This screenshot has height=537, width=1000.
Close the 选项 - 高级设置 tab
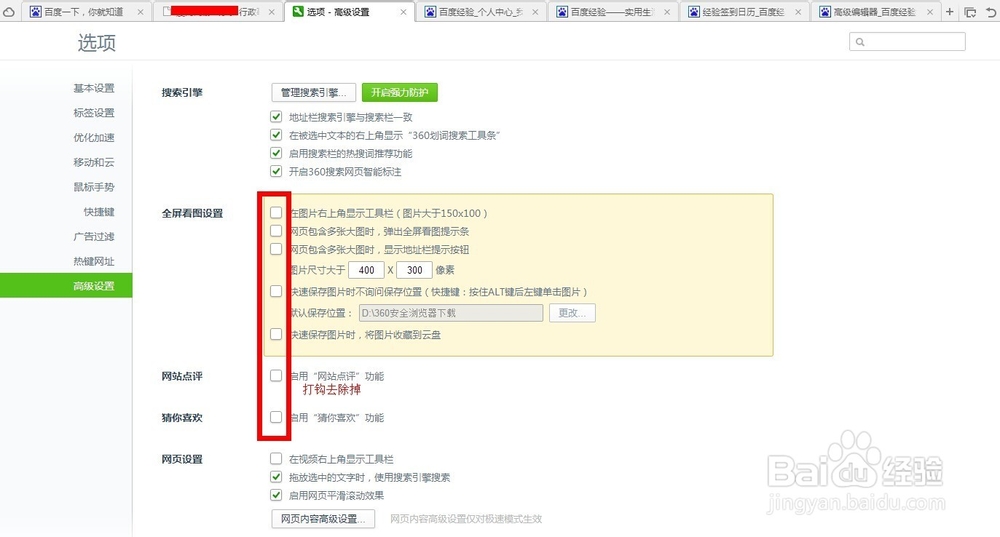tap(403, 12)
